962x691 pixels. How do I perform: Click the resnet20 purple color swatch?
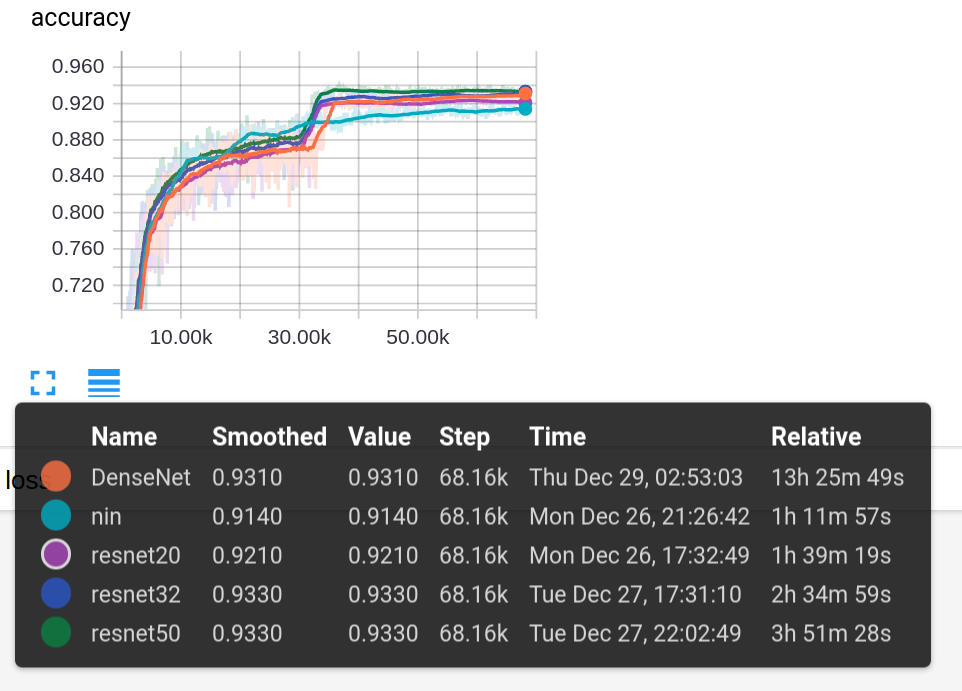click(56, 555)
